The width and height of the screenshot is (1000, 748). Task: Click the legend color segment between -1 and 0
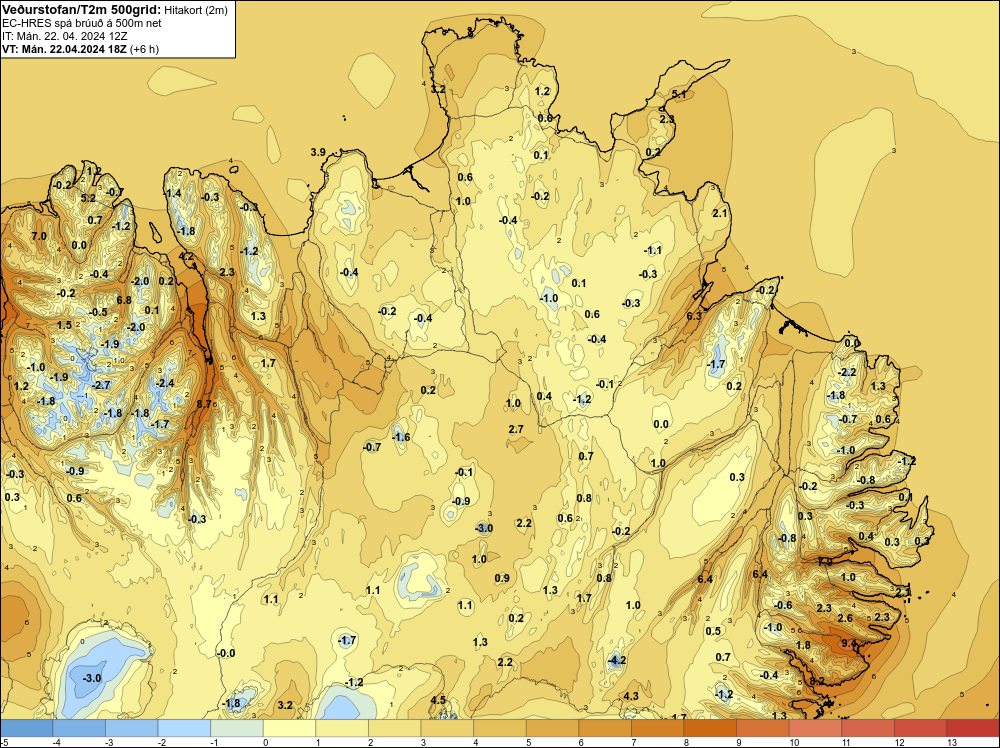pyautogui.click(x=237, y=728)
